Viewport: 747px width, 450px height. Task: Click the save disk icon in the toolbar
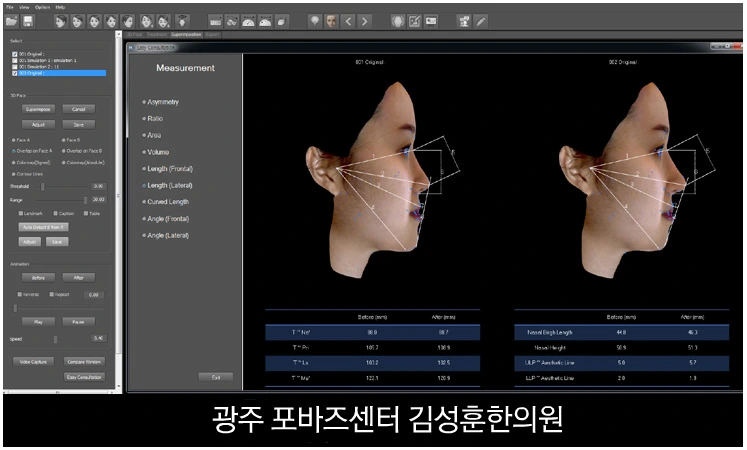coord(29,21)
